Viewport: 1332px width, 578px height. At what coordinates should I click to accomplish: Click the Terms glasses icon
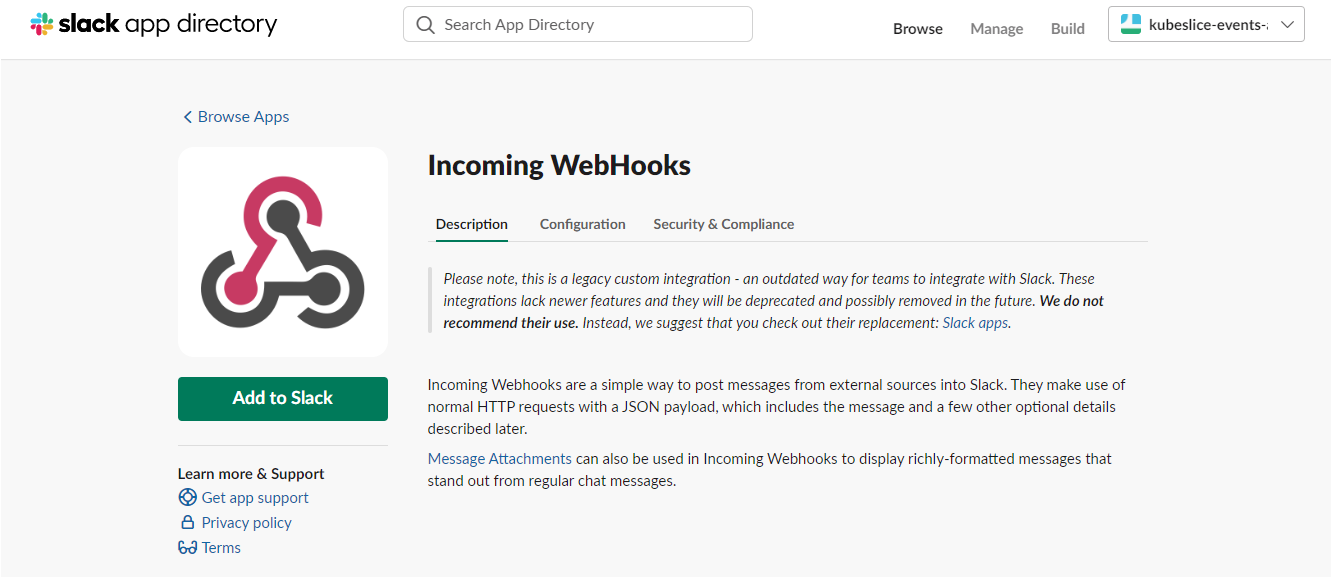point(187,548)
